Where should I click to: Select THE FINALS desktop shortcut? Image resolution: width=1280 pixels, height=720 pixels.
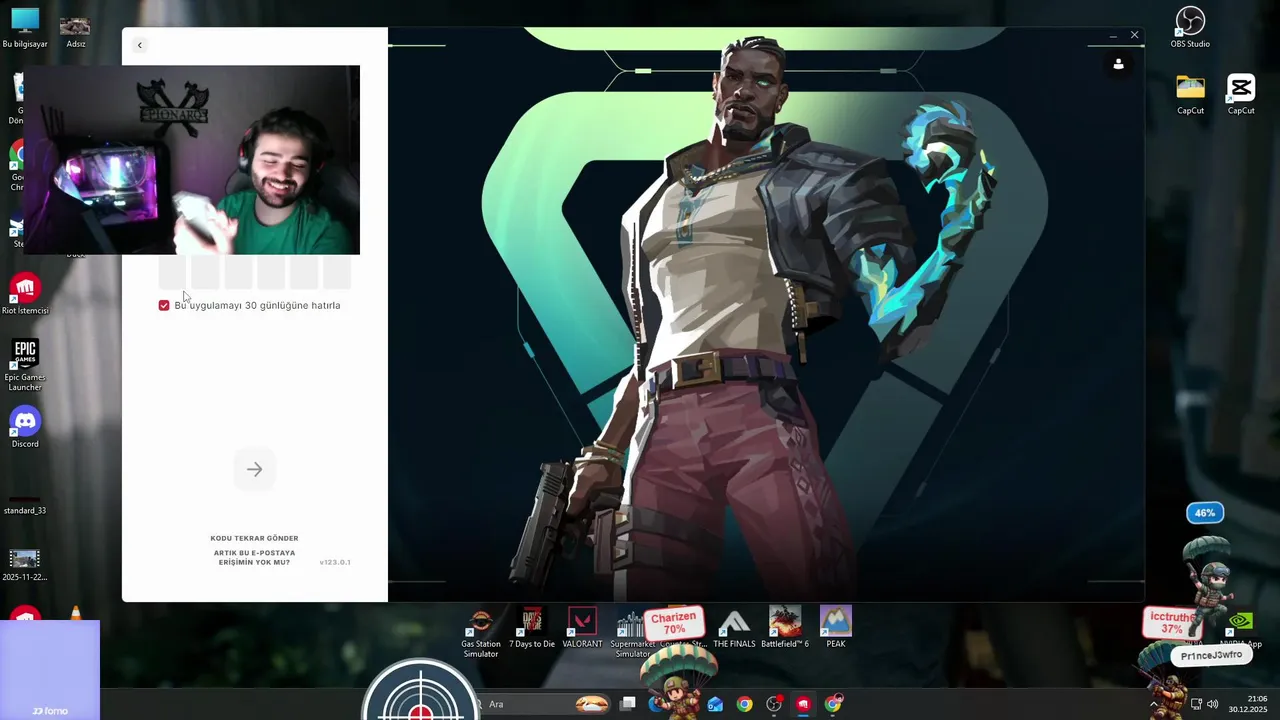click(734, 628)
